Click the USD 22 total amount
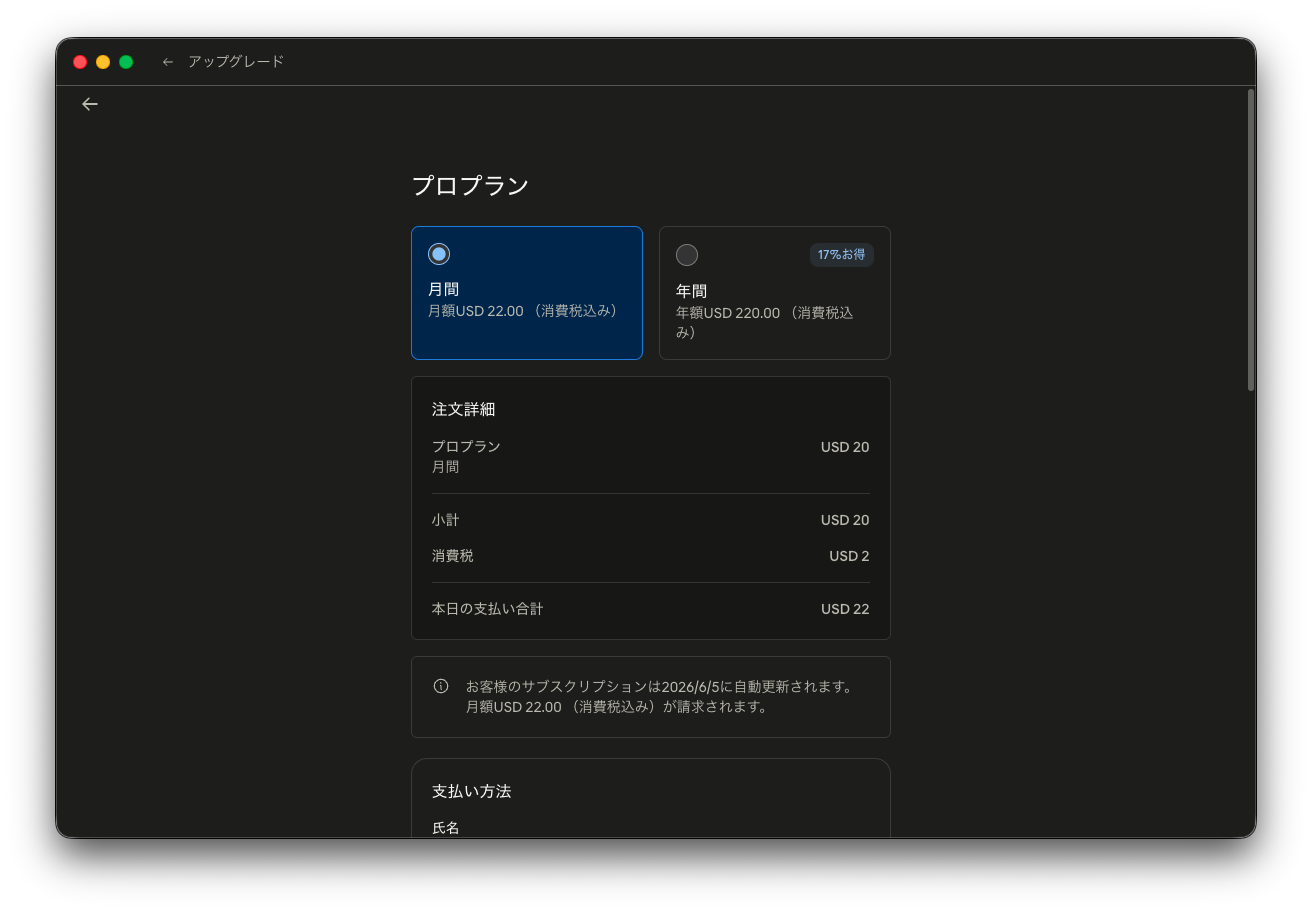 coord(845,609)
